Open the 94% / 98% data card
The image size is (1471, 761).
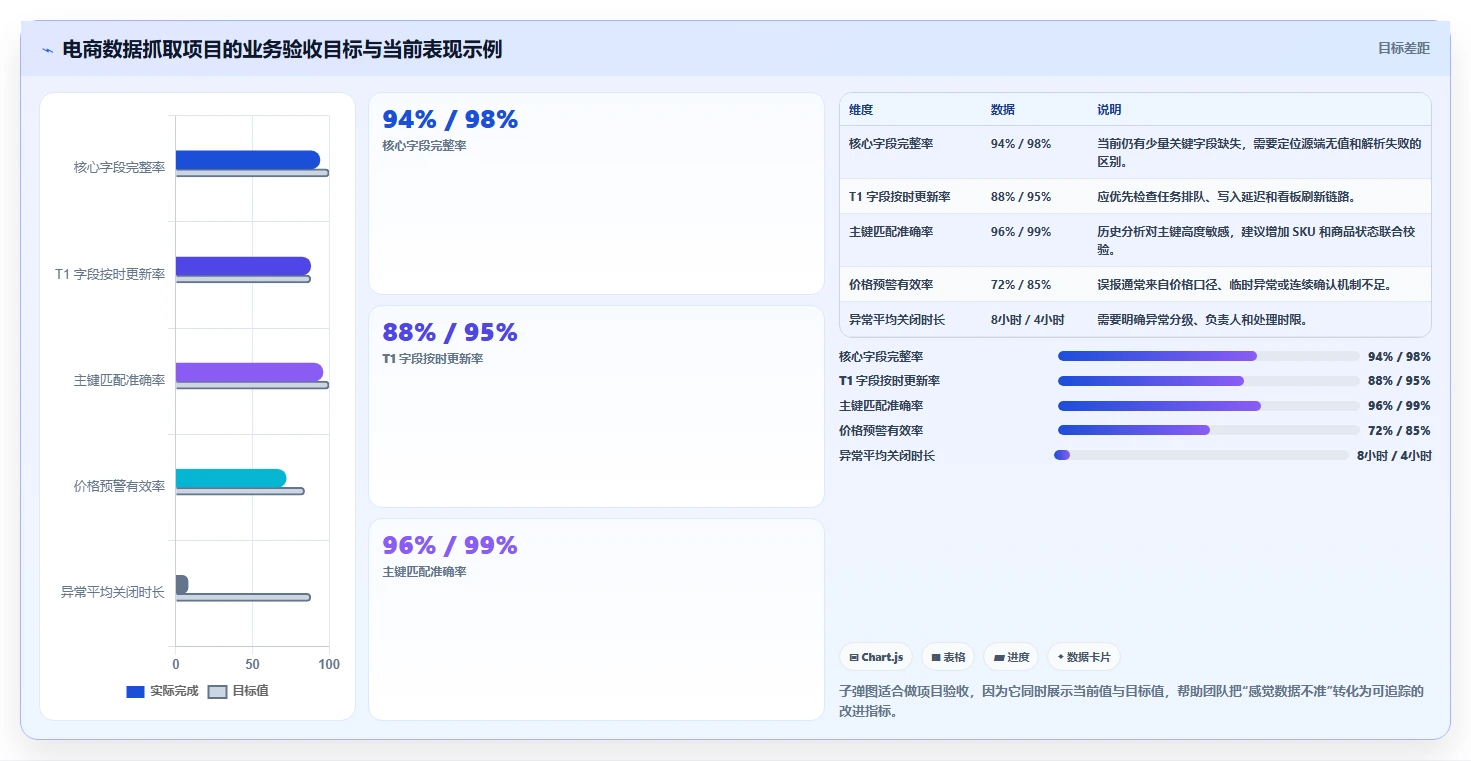tap(596, 194)
